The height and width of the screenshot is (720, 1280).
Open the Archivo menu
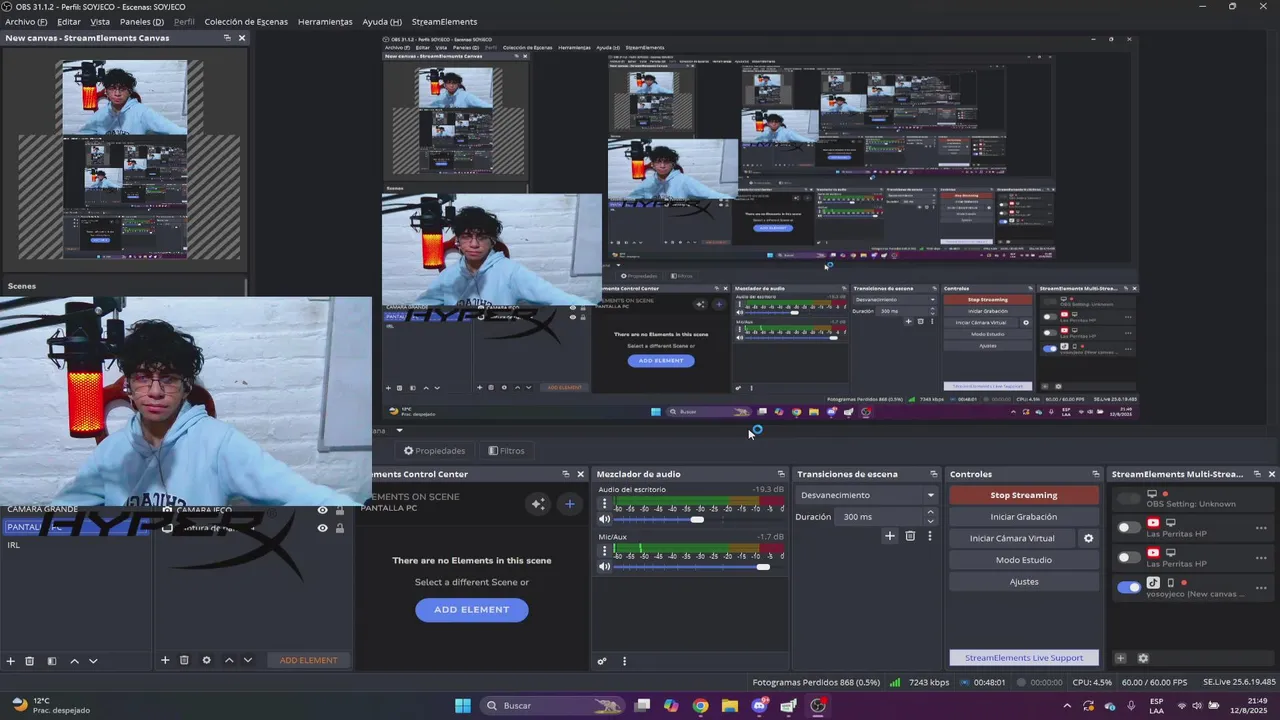(x=26, y=21)
